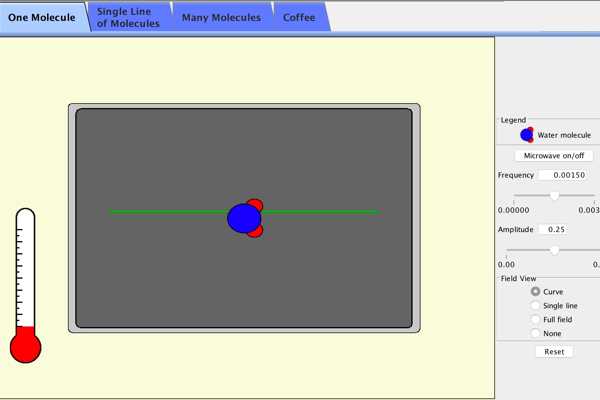
Task: Click the upper red hydrogen atom
Action: (x=255, y=205)
